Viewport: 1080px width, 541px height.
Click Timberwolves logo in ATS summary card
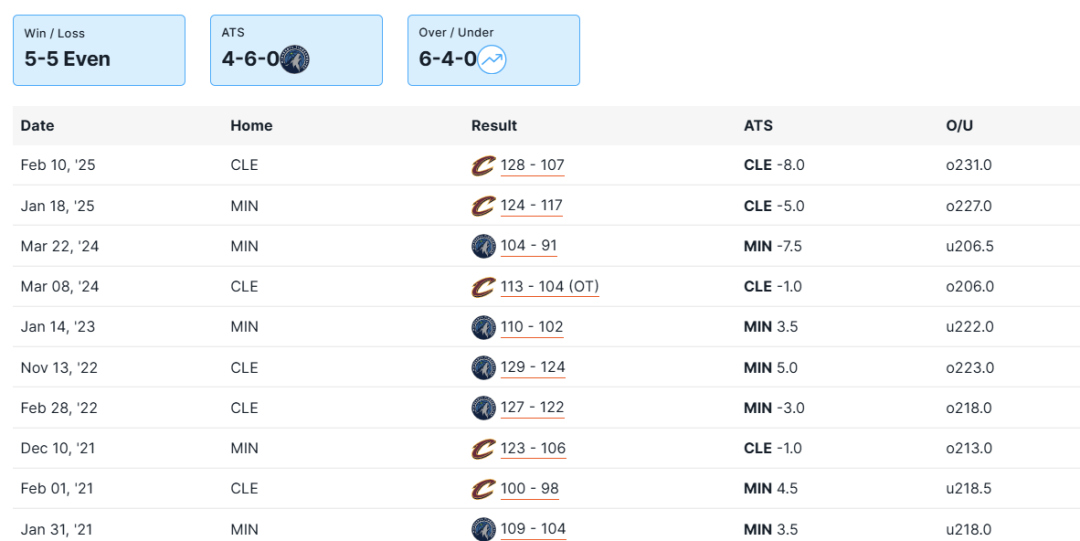coord(295,60)
